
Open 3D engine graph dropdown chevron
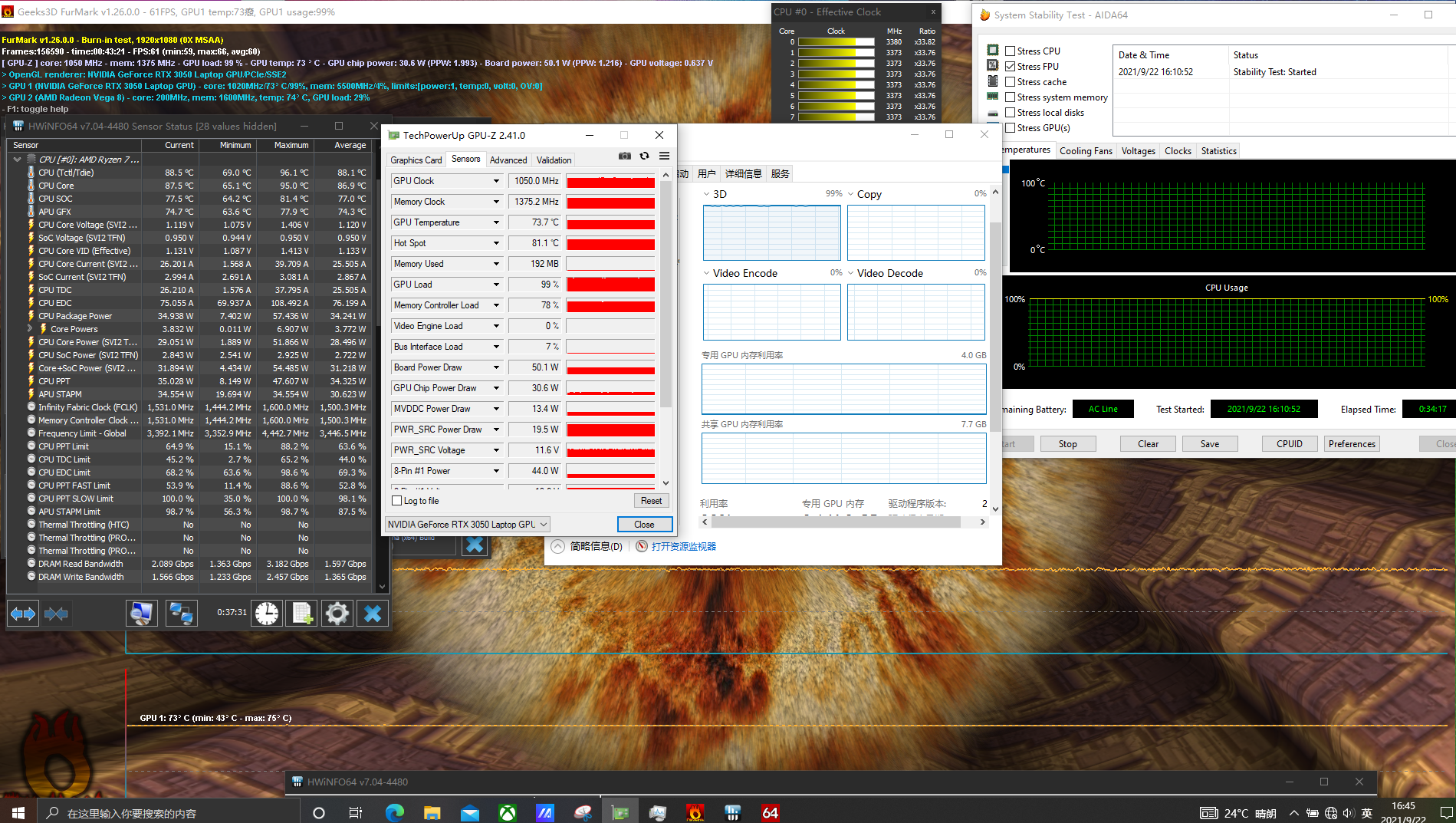[x=706, y=194]
